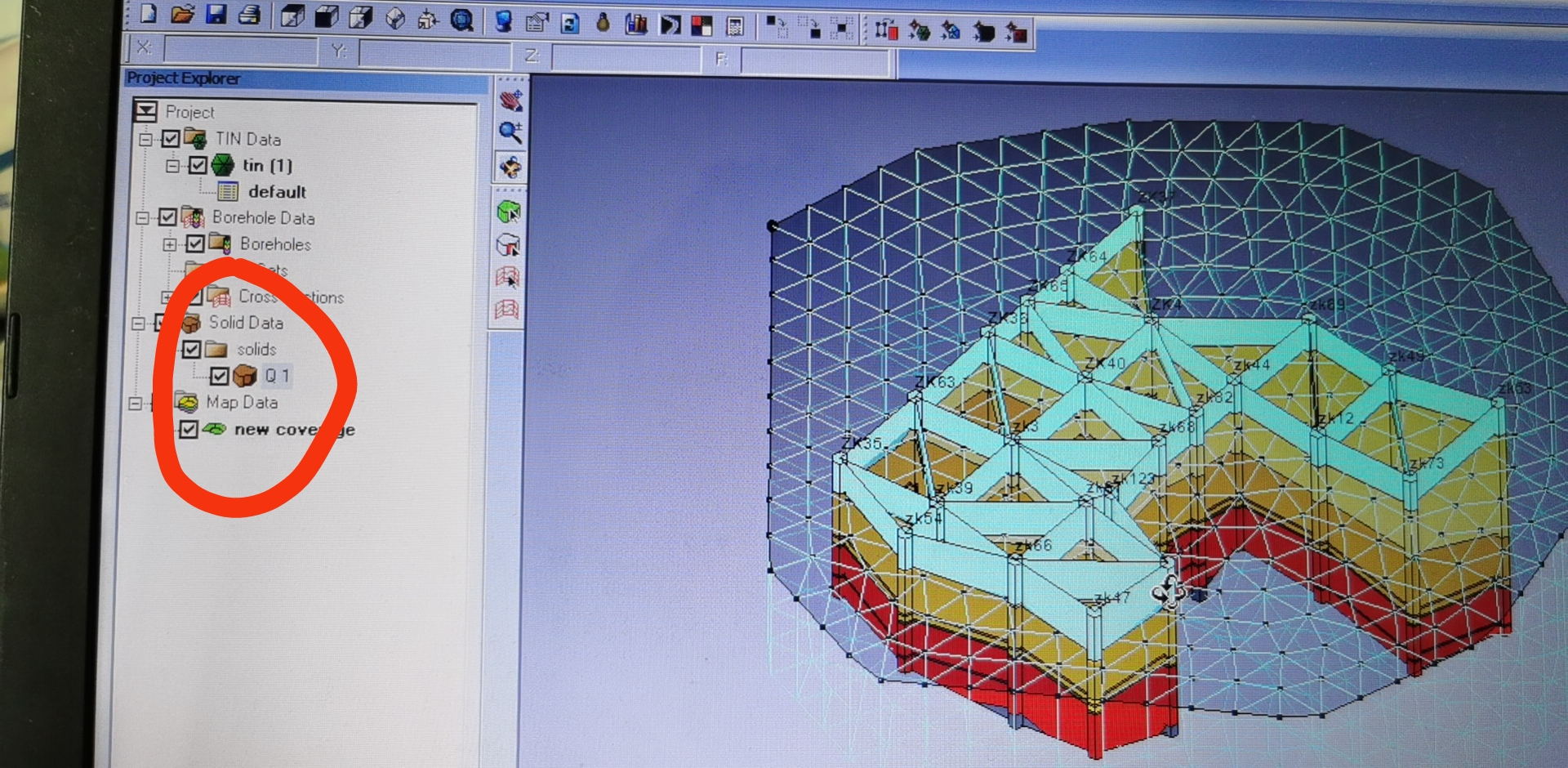Select the Zoom magnifier tool

click(511, 132)
